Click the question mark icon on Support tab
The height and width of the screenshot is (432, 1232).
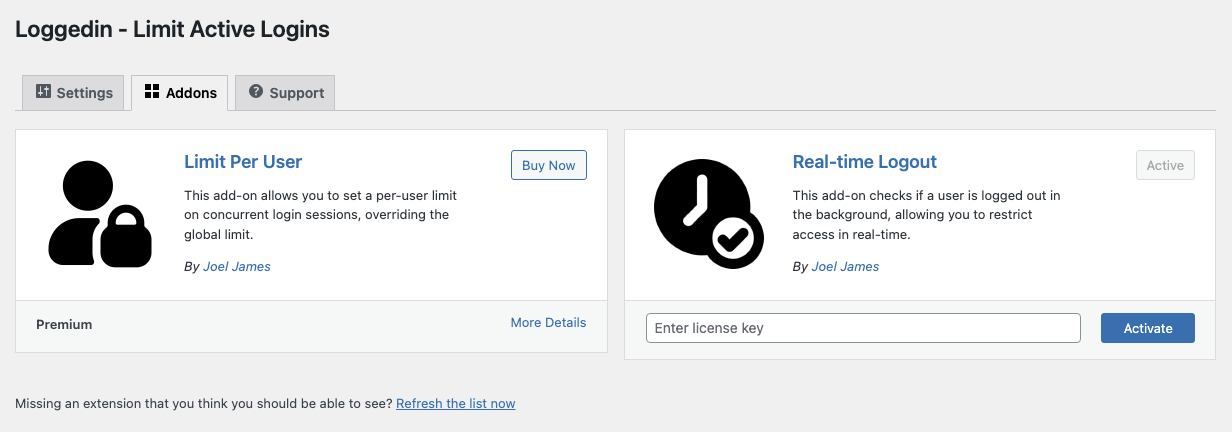coord(256,92)
